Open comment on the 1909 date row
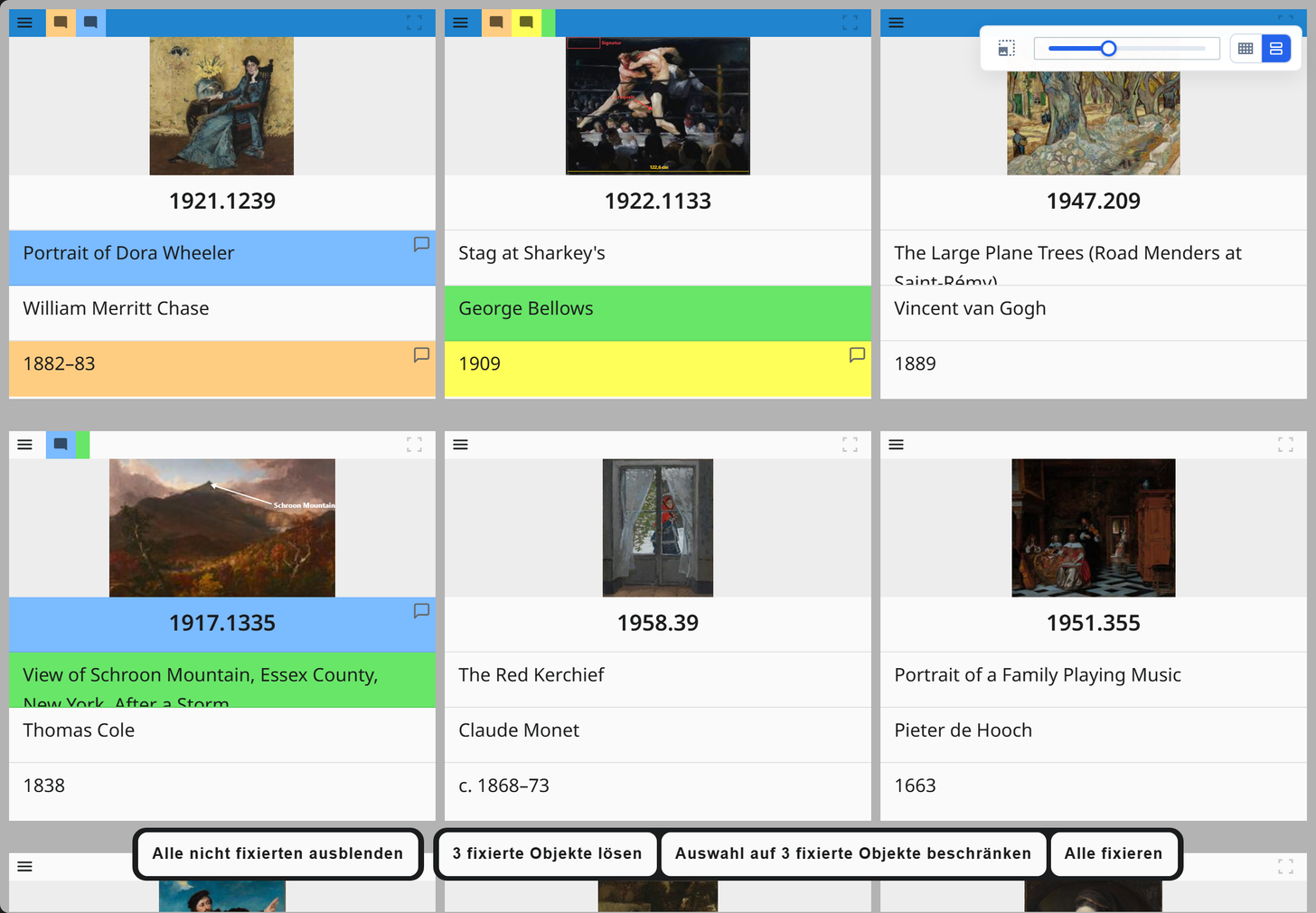The image size is (1316, 913). tap(857, 354)
